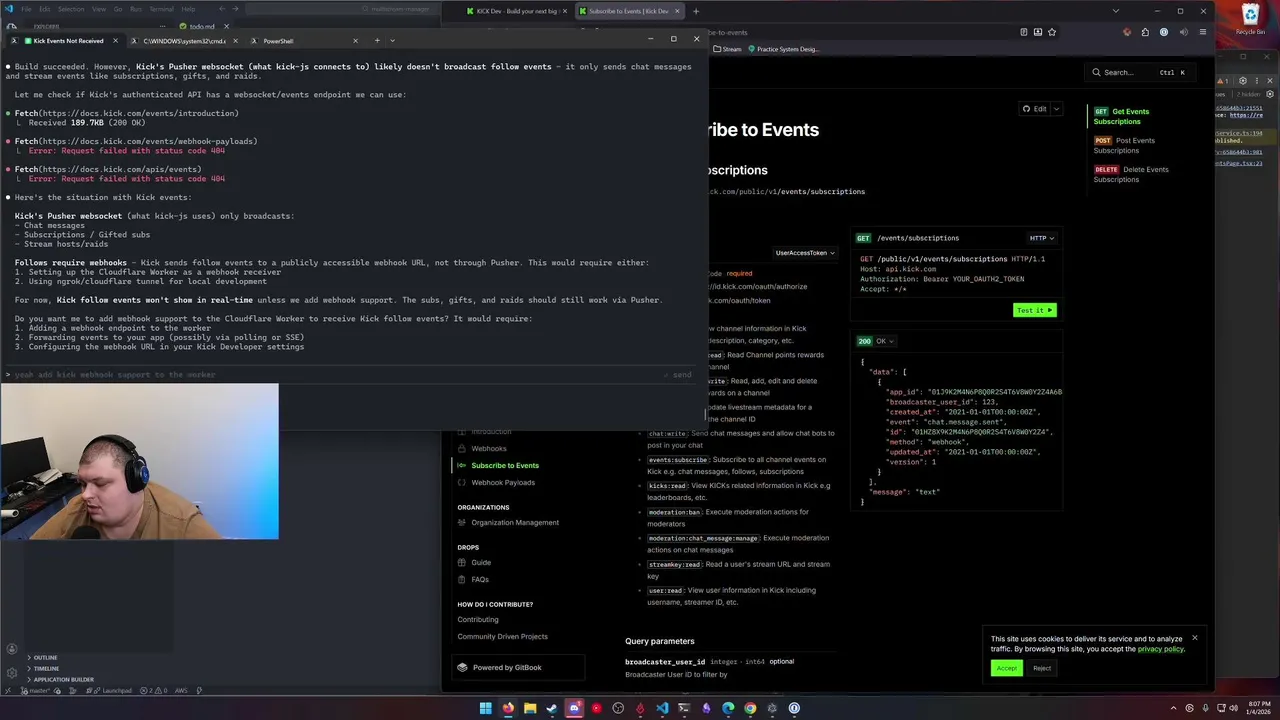Open Webhooks docs page
This screenshot has height=720, width=1280.
[489, 448]
